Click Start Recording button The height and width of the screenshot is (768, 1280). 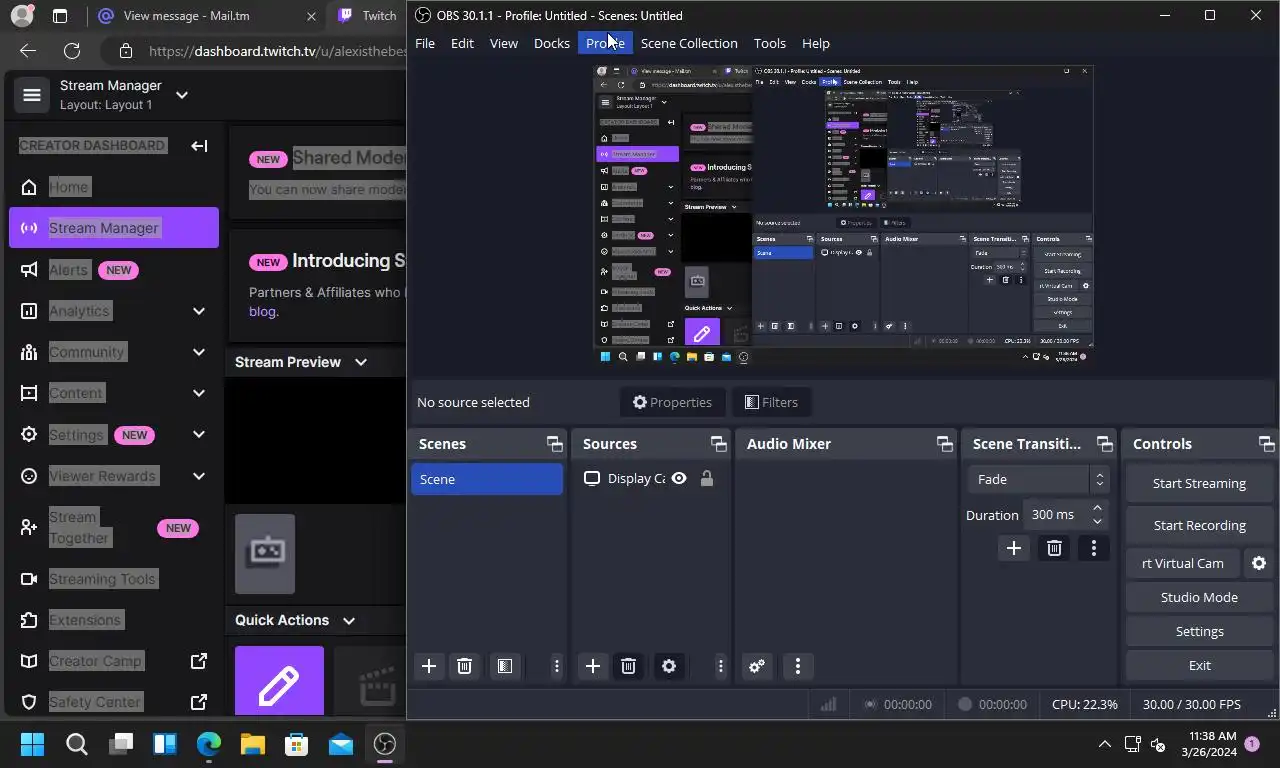coord(1199,525)
